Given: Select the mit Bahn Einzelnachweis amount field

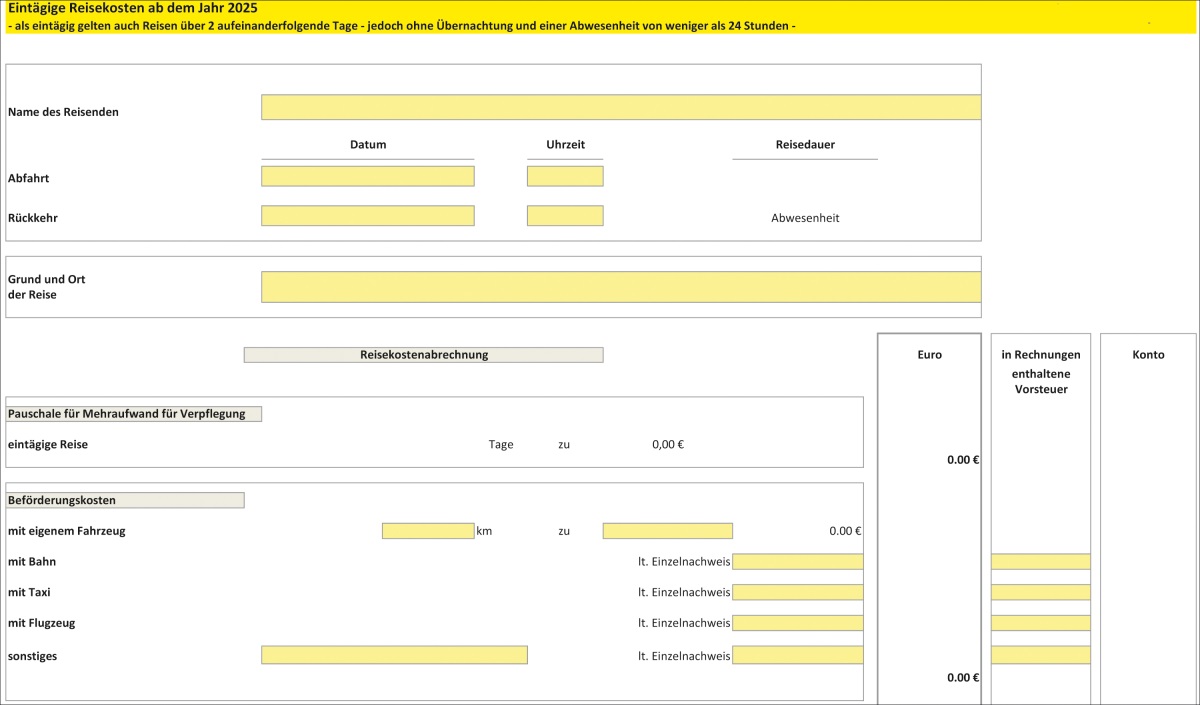Looking at the screenshot, I should pyautogui.click(x=797, y=562).
